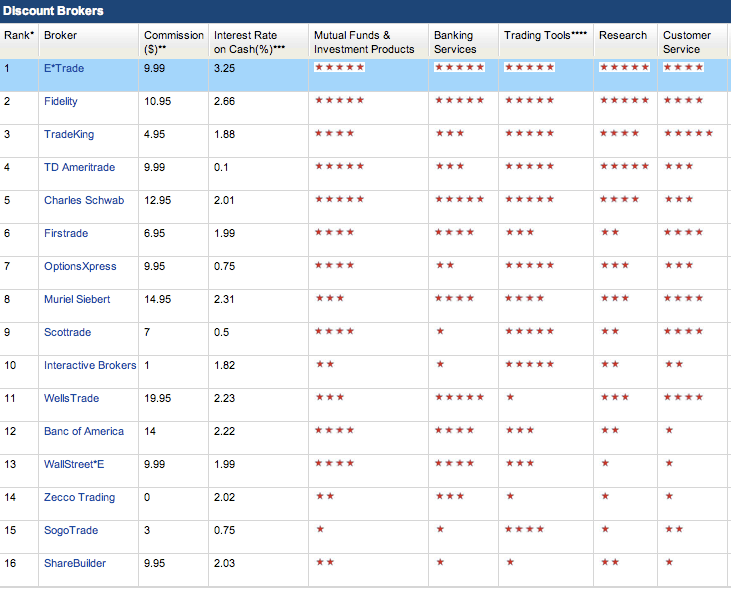Click Firstrade's Customer Service four-star rating
Image resolution: width=731 pixels, height=589 pixels.
click(x=683, y=232)
